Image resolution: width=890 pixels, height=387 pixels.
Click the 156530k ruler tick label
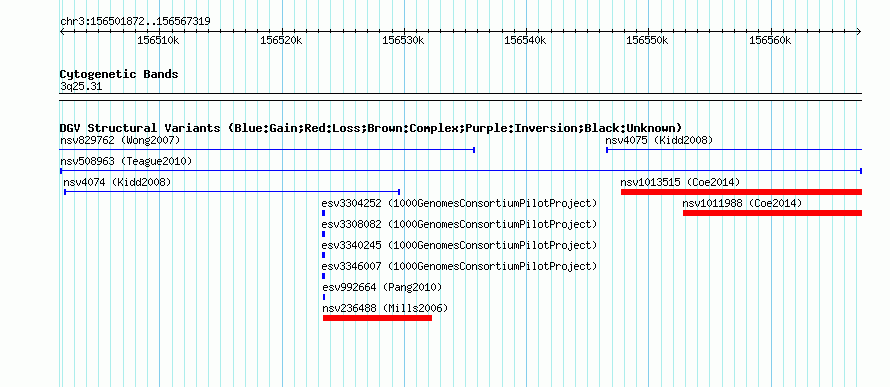click(x=404, y=40)
